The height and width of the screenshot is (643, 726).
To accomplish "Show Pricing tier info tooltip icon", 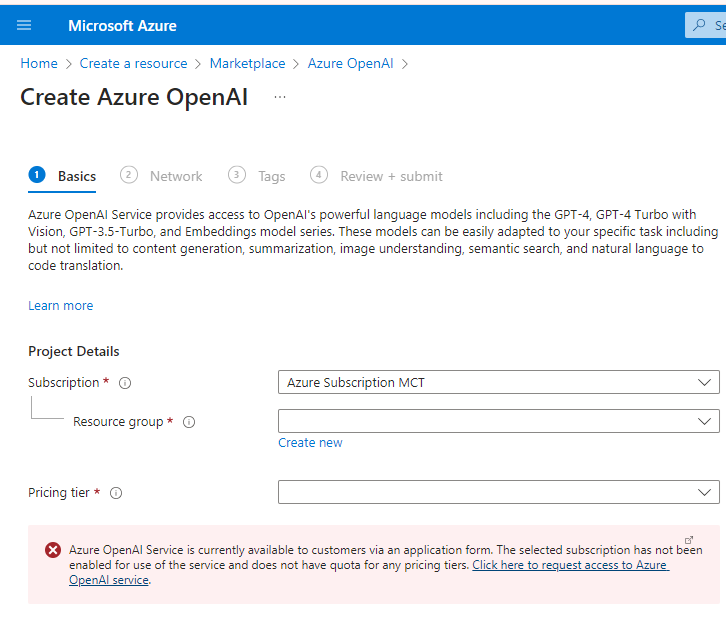I will 116,493.
